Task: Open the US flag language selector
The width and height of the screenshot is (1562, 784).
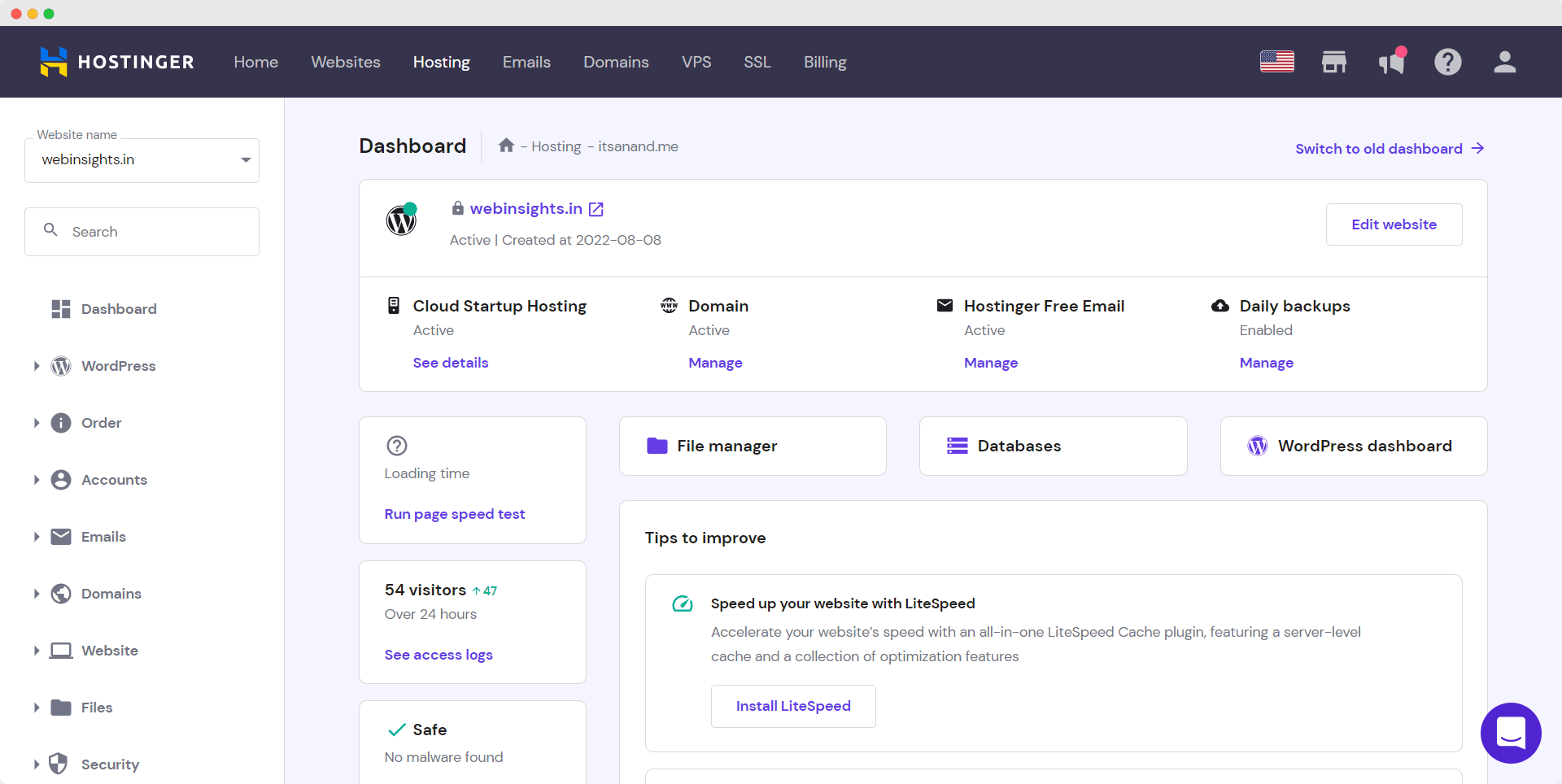Action: [x=1277, y=62]
